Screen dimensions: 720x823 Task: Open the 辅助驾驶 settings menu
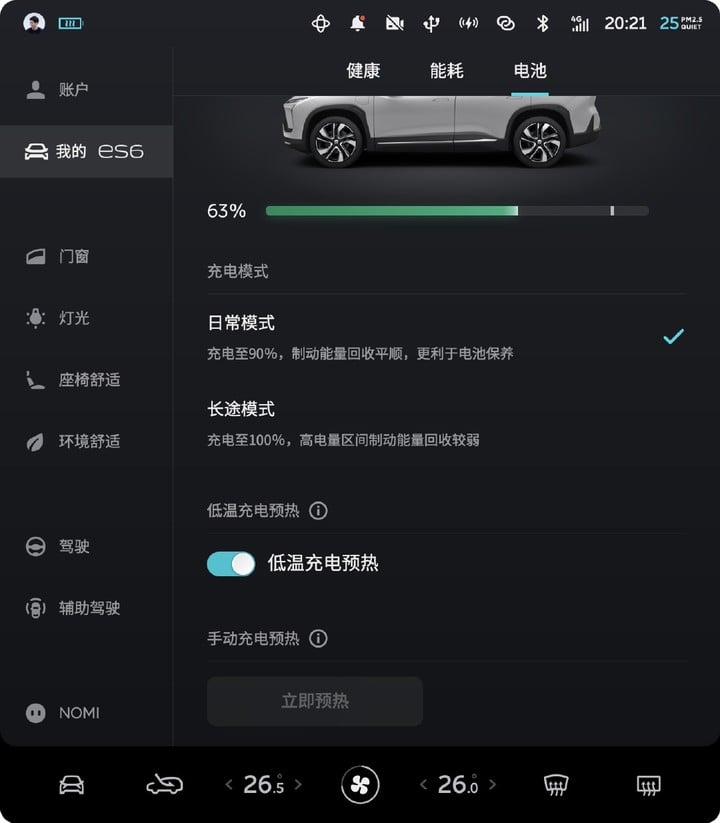point(73,608)
